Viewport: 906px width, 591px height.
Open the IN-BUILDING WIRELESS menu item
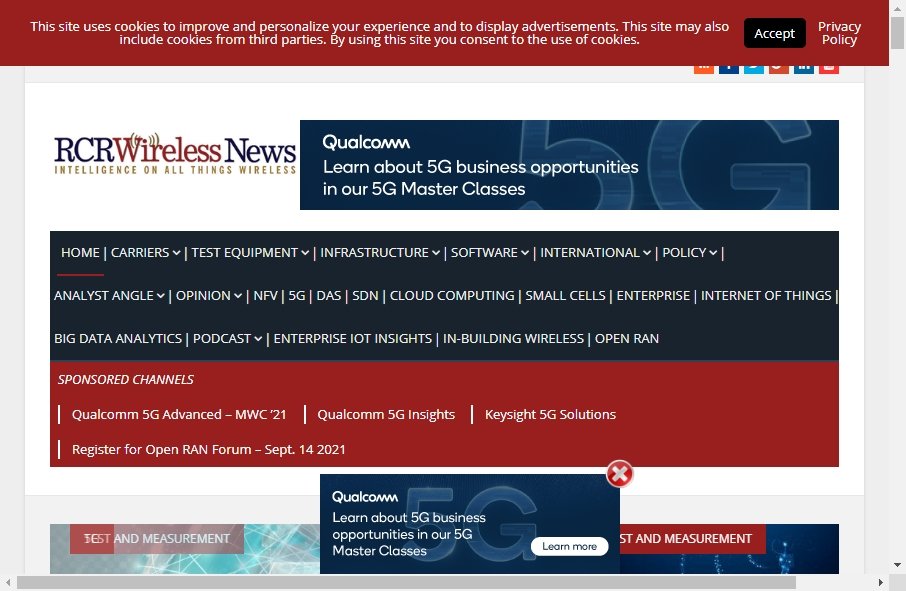(x=513, y=338)
